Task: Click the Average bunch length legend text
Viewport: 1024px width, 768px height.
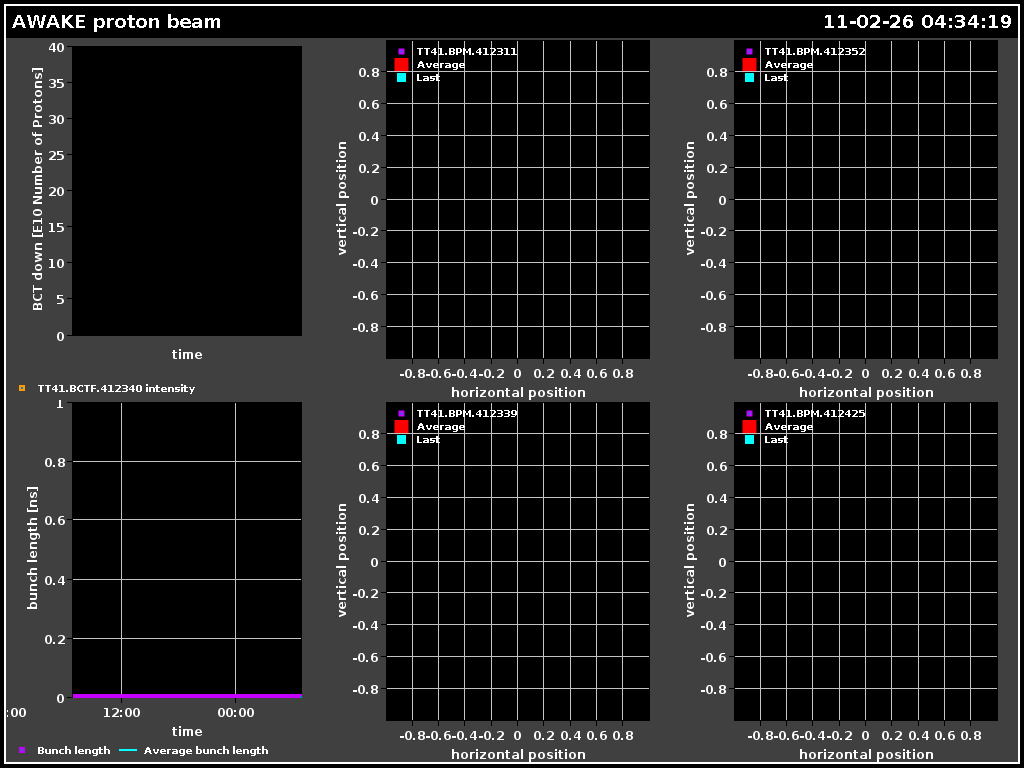Action: [206, 750]
